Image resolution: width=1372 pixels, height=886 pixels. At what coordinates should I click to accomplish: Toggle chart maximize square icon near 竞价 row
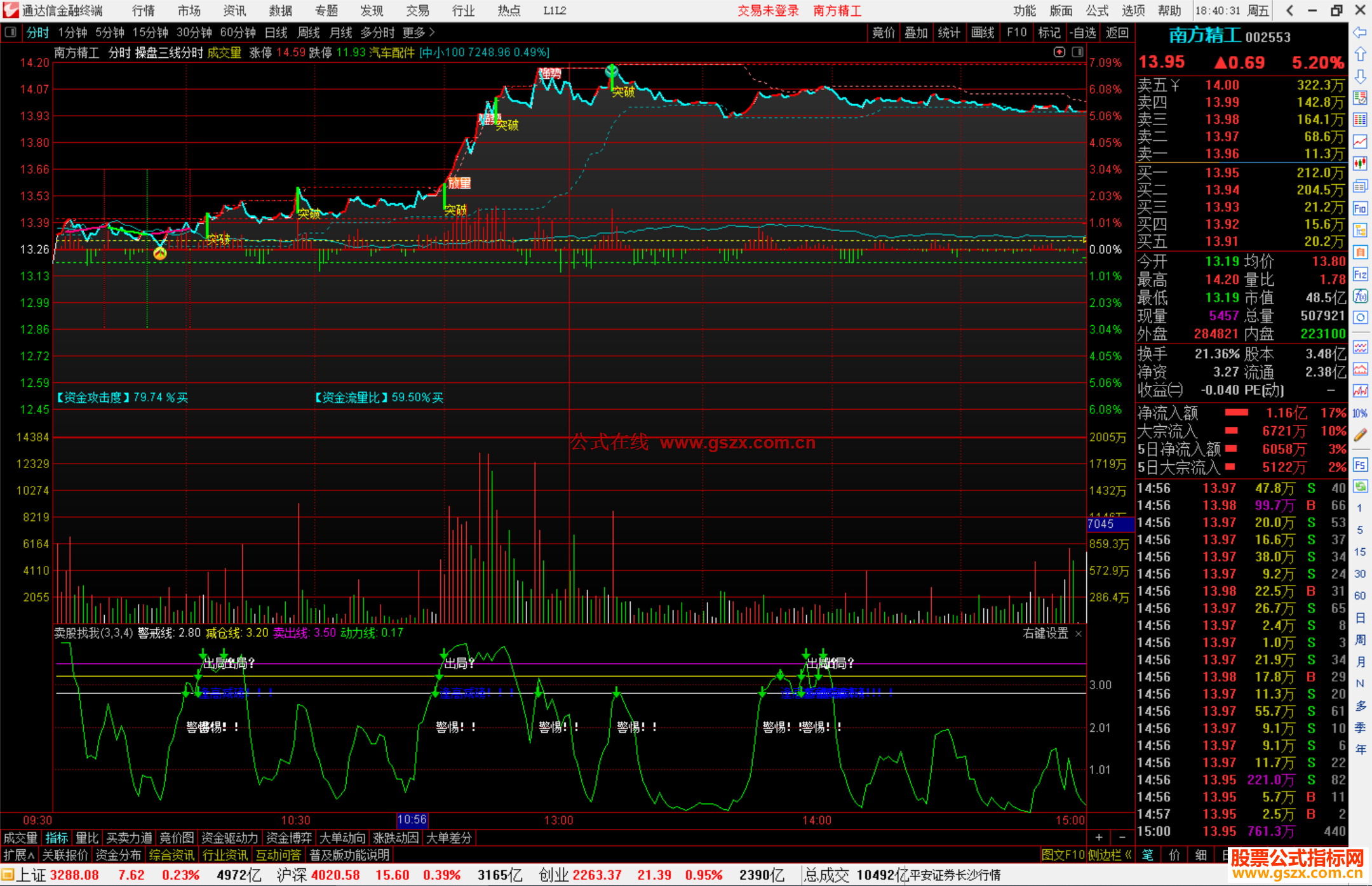click(1077, 52)
